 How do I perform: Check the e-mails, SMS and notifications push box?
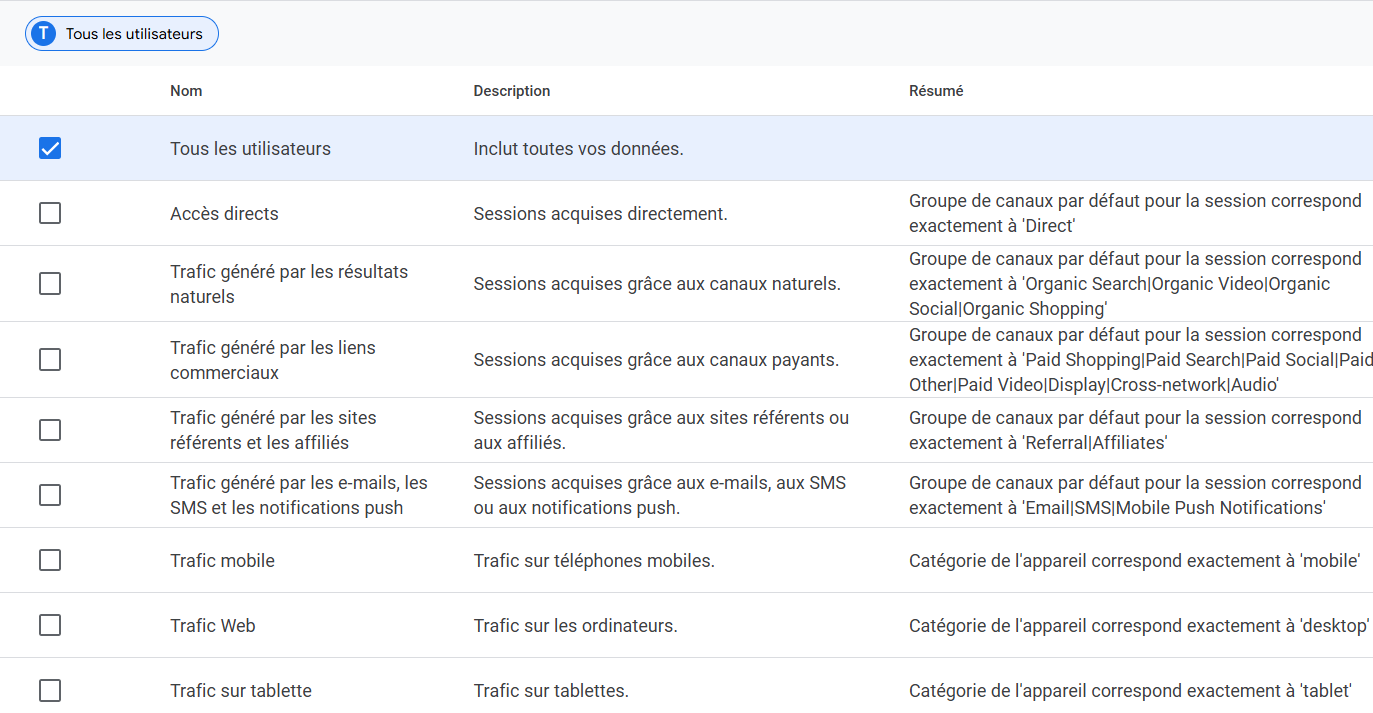50,495
